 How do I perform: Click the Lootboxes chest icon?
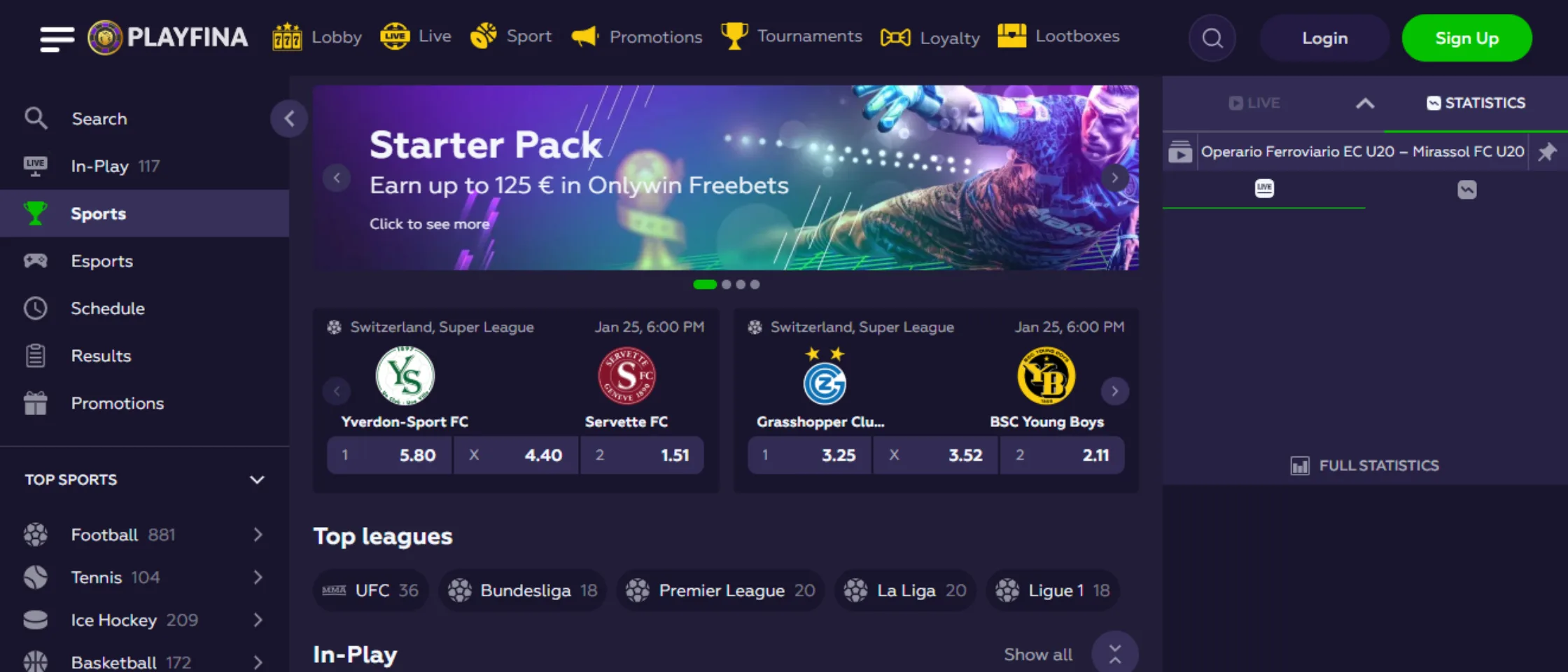click(1011, 36)
